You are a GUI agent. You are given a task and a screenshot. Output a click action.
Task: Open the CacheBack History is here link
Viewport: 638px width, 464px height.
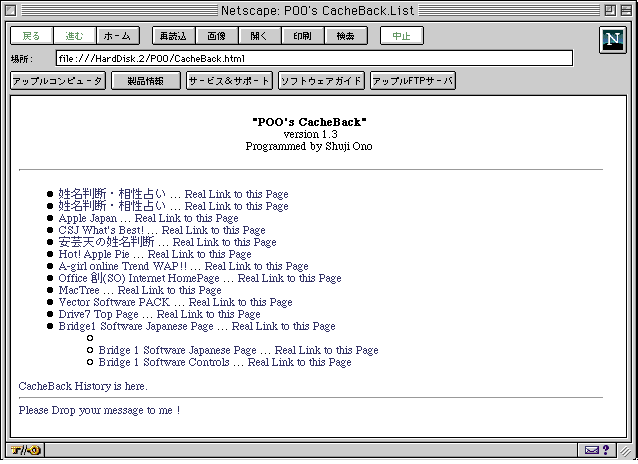tap(83, 386)
